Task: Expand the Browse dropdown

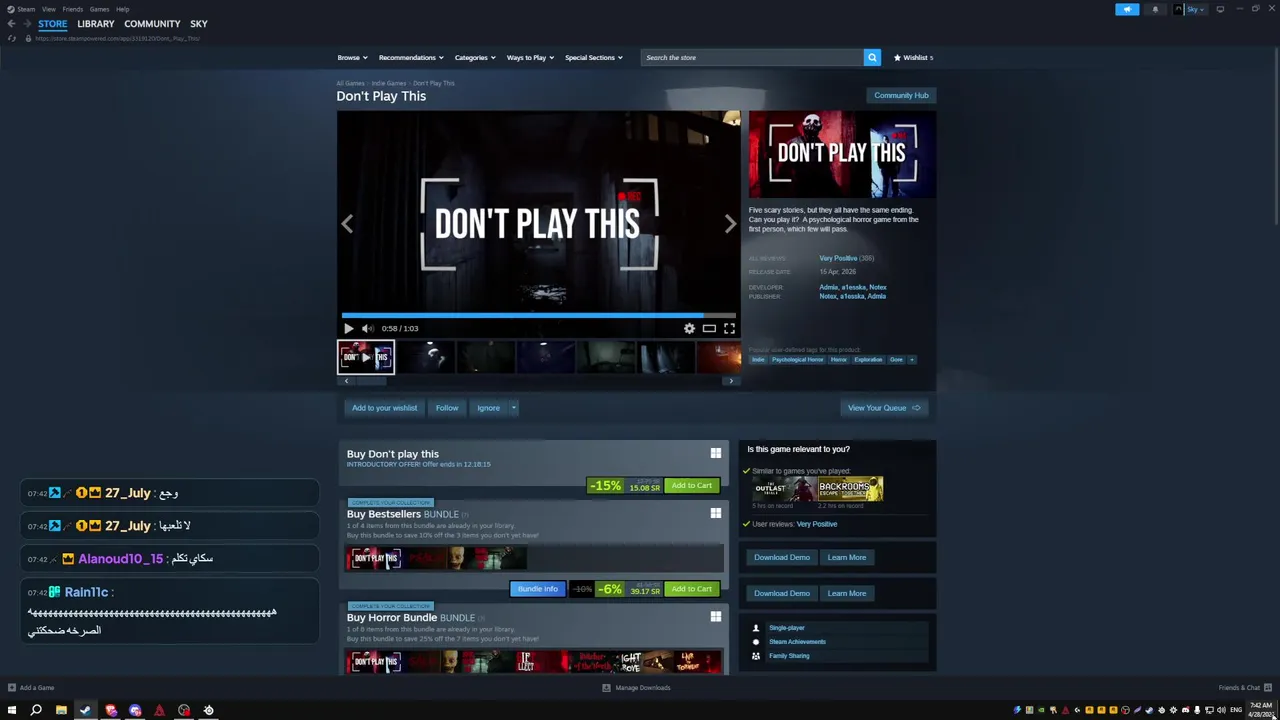Action: coord(352,57)
